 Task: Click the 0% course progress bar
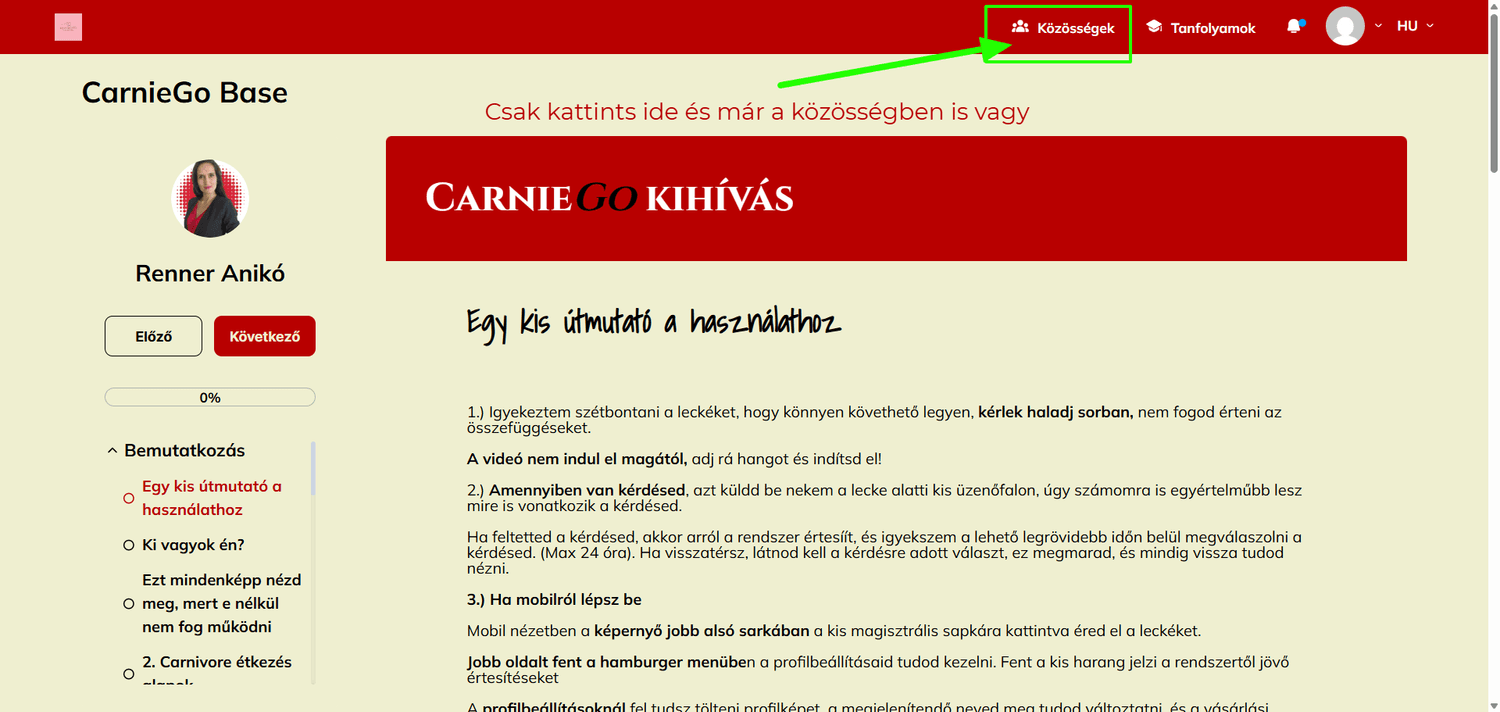tap(210, 397)
